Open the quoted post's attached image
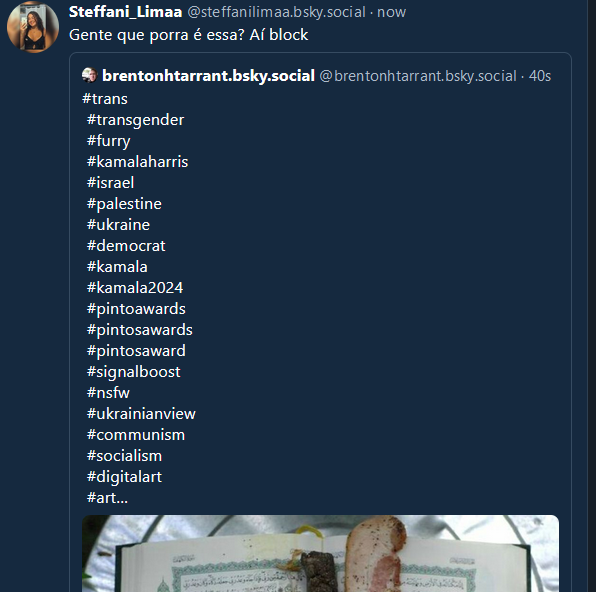The width and height of the screenshot is (596, 592). point(320,553)
